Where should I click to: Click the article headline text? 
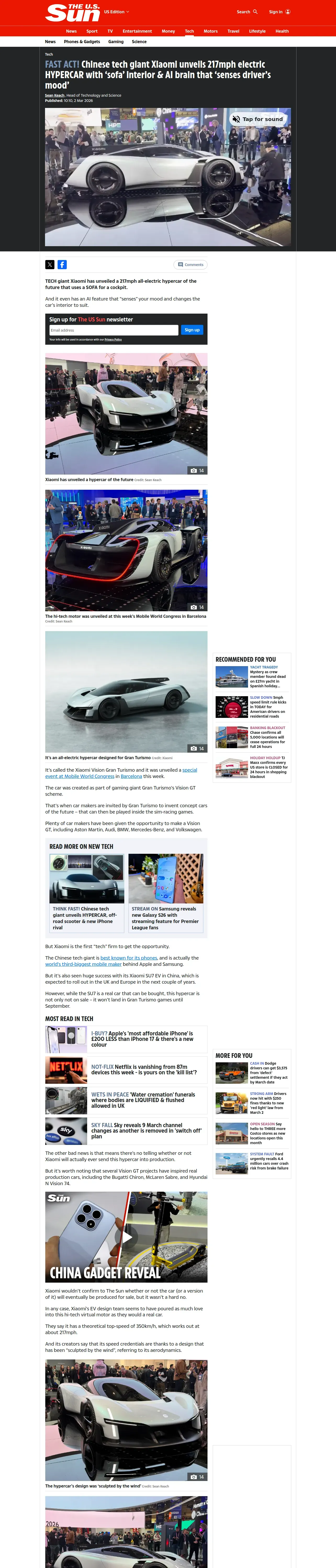(x=158, y=74)
